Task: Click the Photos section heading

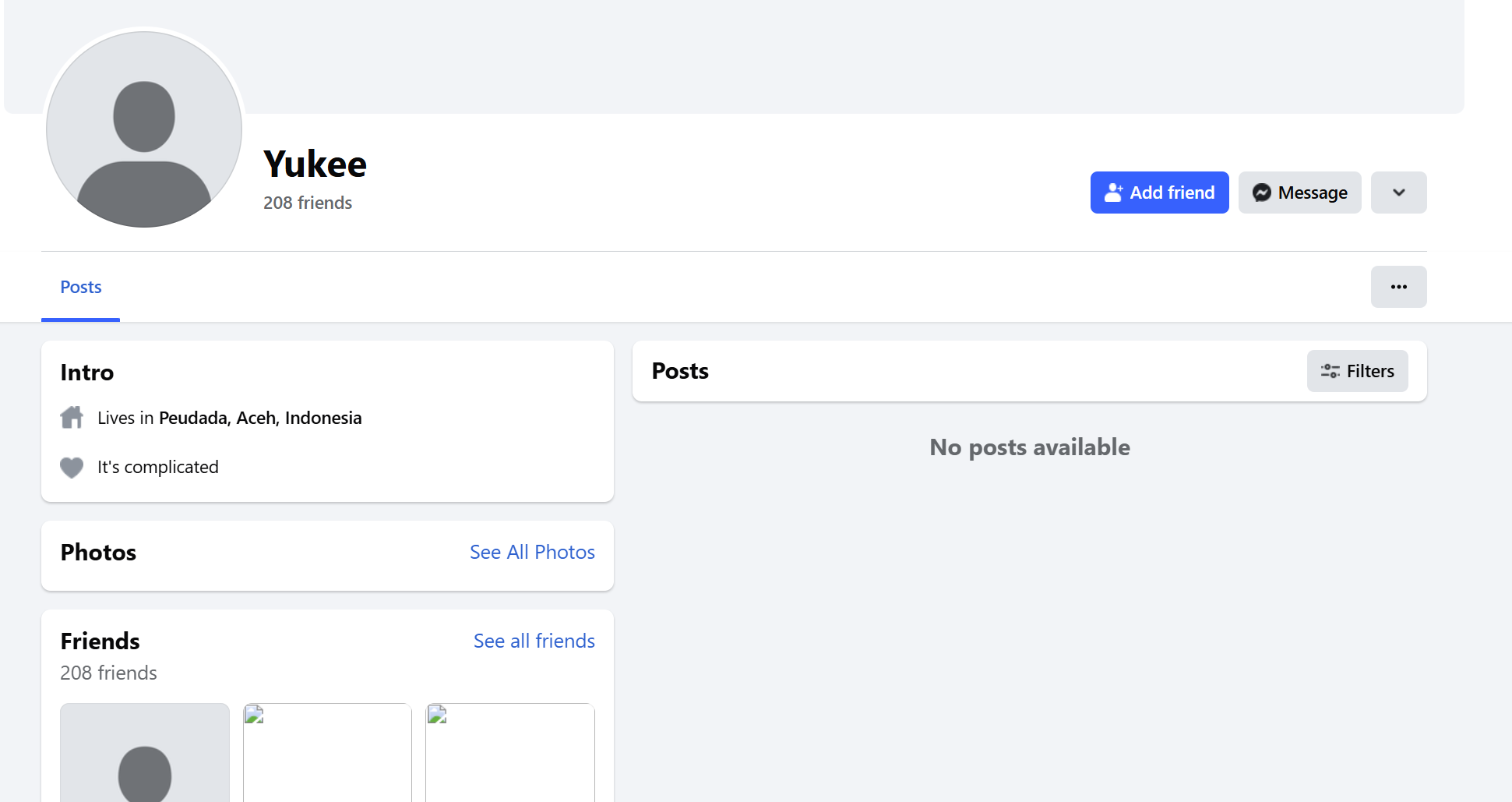Action: 98,552
